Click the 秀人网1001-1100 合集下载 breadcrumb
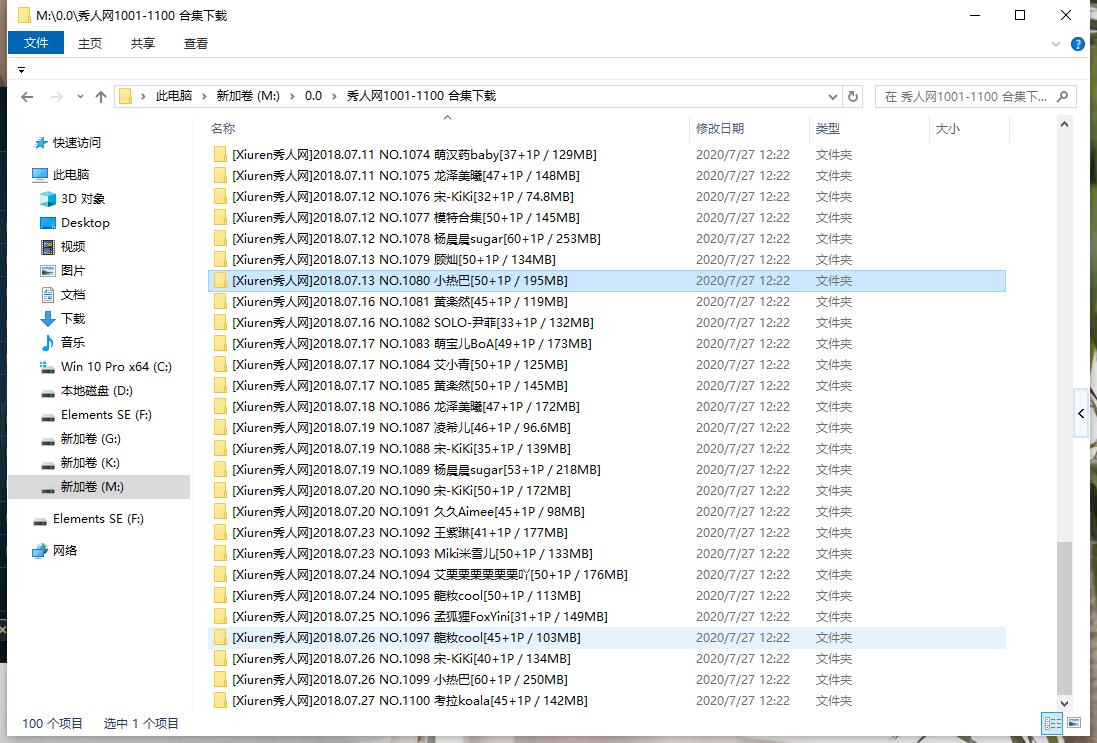This screenshot has width=1097, height=743. [421, 96]
